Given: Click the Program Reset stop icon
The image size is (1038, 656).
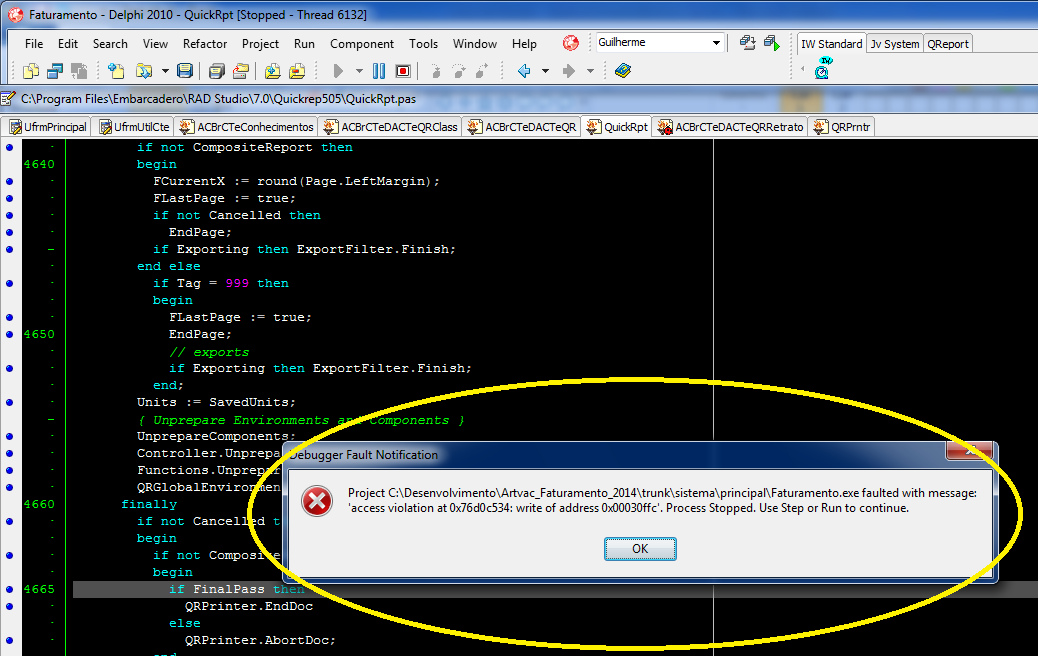Looking at the screenshot, I should [402, 71].
